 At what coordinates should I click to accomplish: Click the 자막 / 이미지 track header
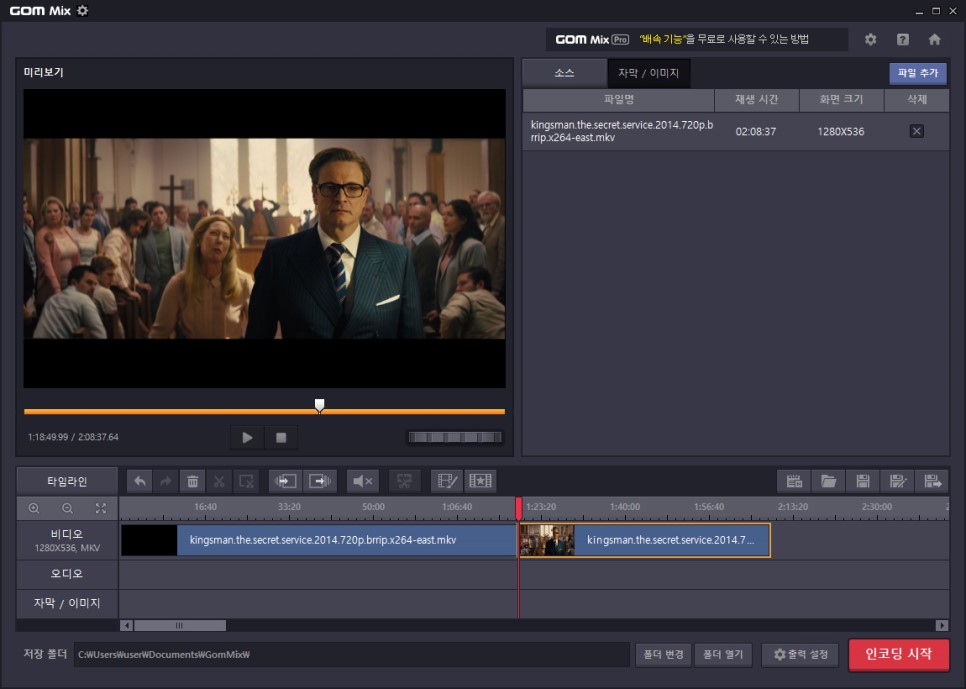(x=67, y=603)
